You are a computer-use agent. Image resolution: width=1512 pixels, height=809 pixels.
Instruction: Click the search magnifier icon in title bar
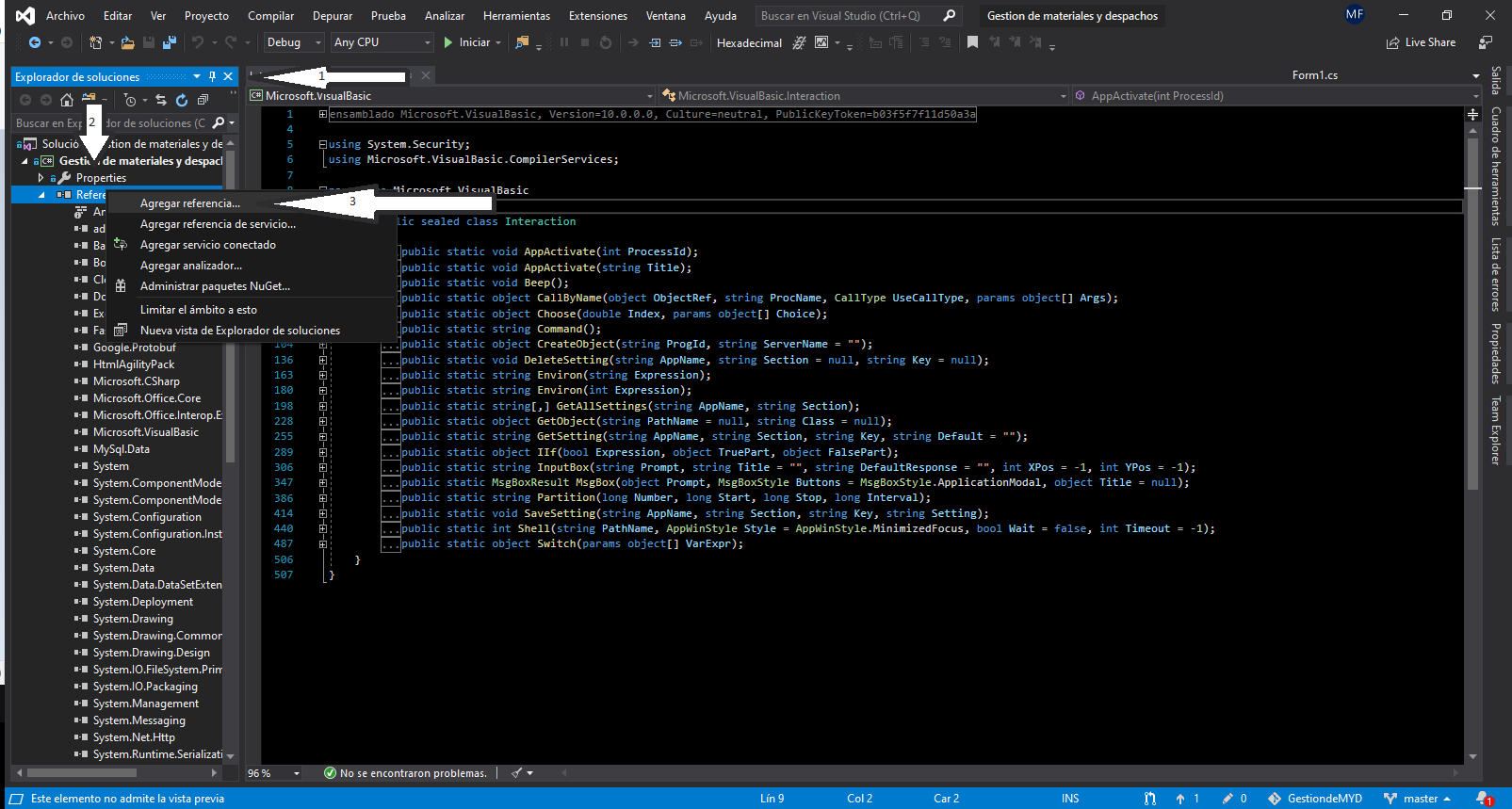[x=949, y=15]
